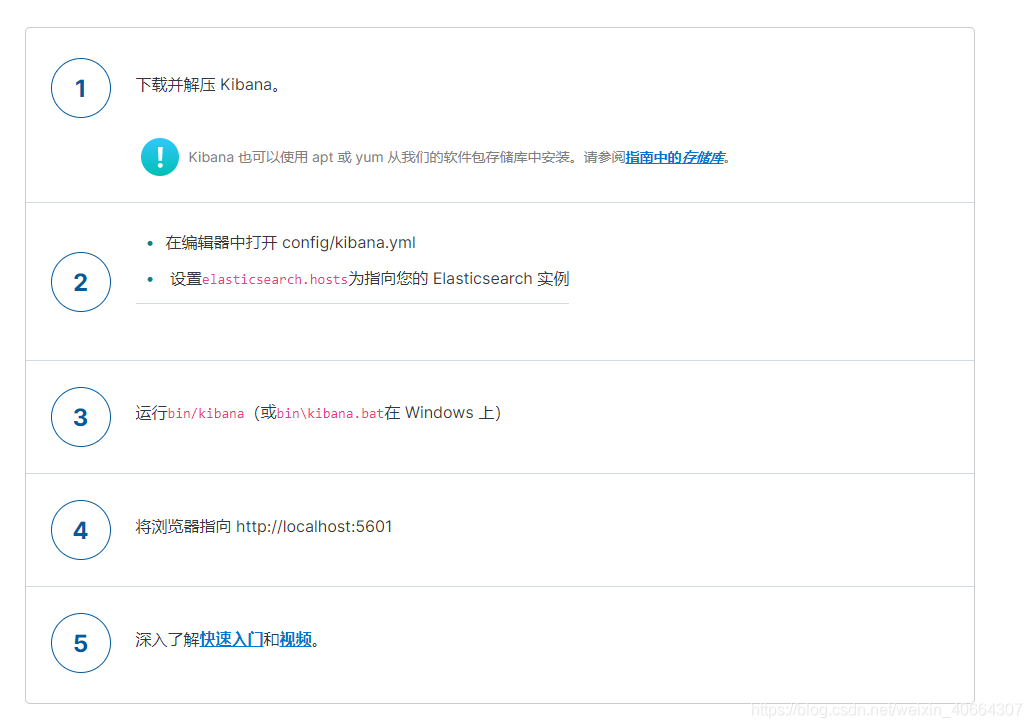Open the 快速入门 link
This screenshot has height=728, width=1032.
(x=231, y=639)
